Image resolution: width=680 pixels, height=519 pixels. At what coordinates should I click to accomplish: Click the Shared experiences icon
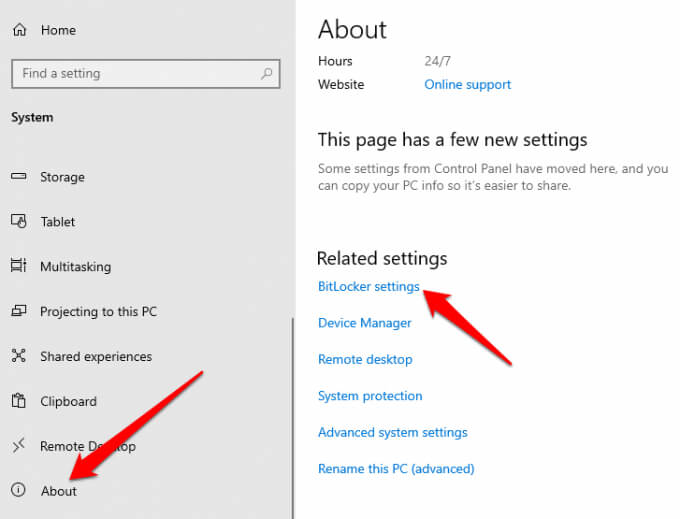pyautogui.click(x=18, y=356)
